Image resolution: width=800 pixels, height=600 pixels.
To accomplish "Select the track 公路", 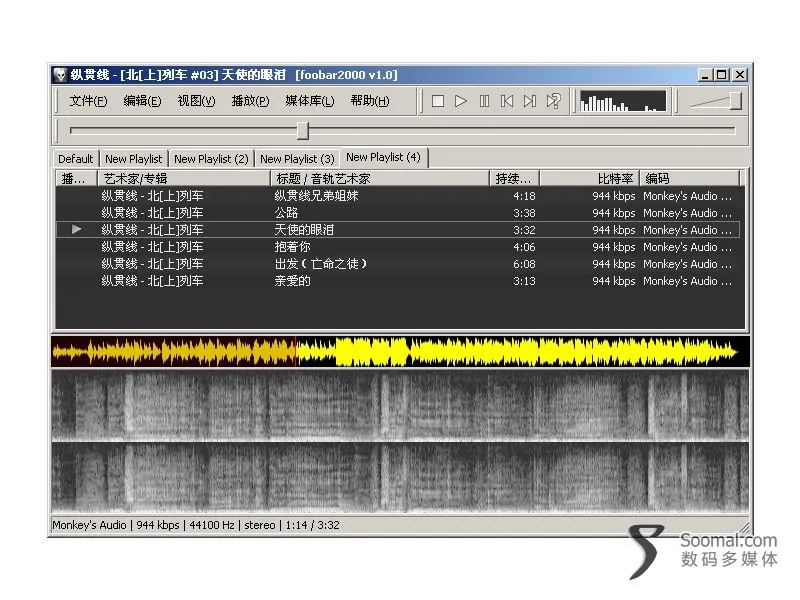I will coord(398,213).
